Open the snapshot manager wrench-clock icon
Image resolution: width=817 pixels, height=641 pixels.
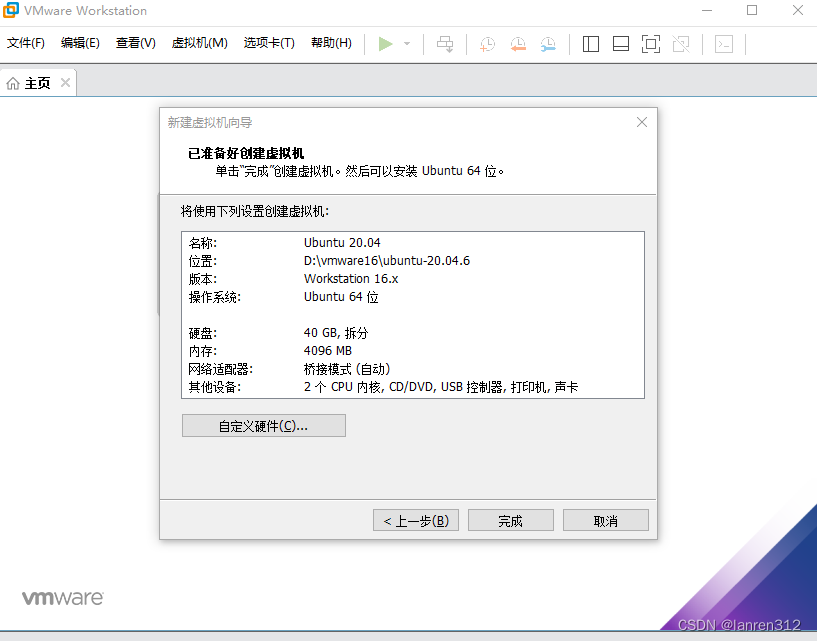(x=548, y=44)
